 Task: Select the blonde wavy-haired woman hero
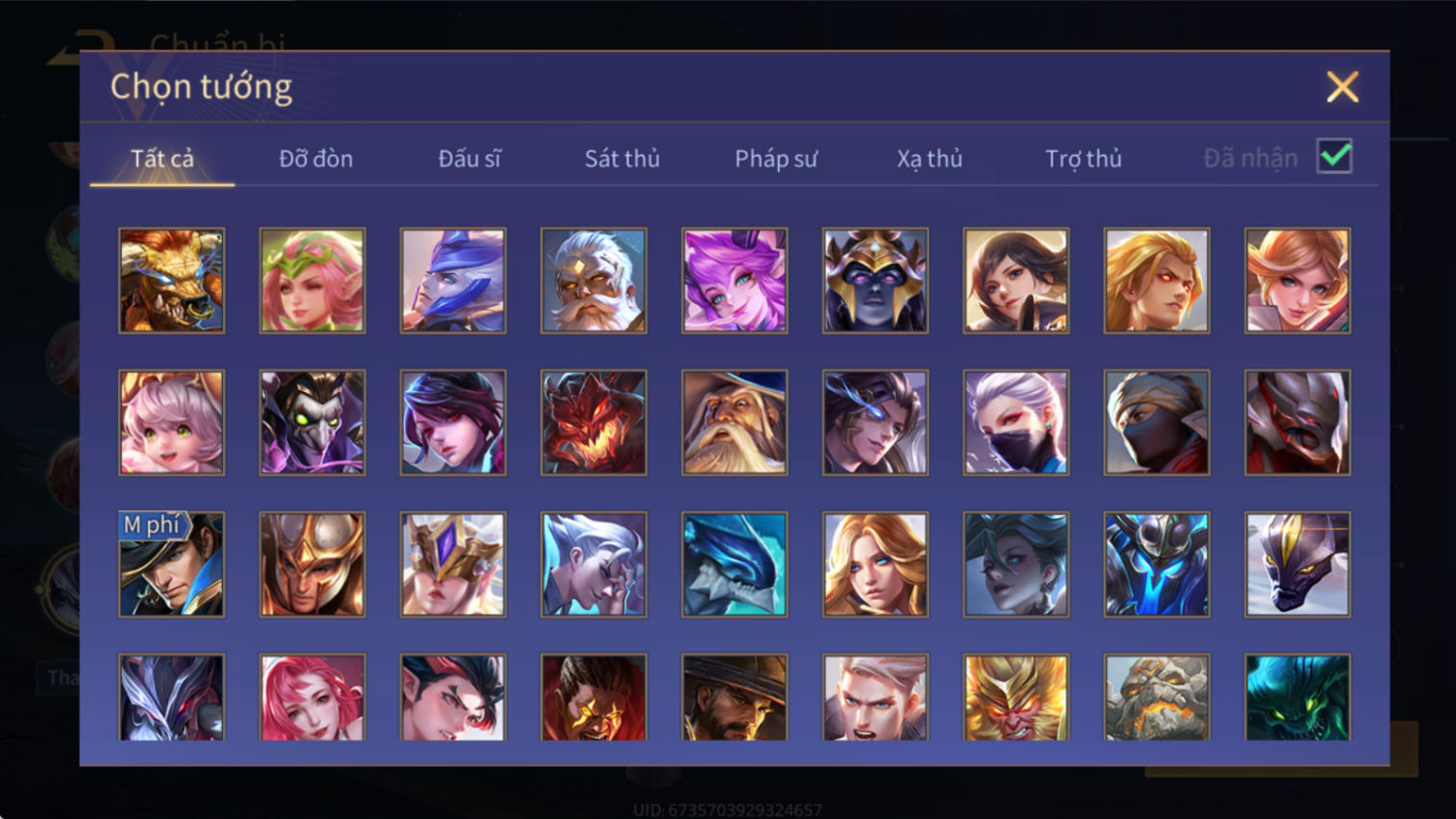coord(875,564)
